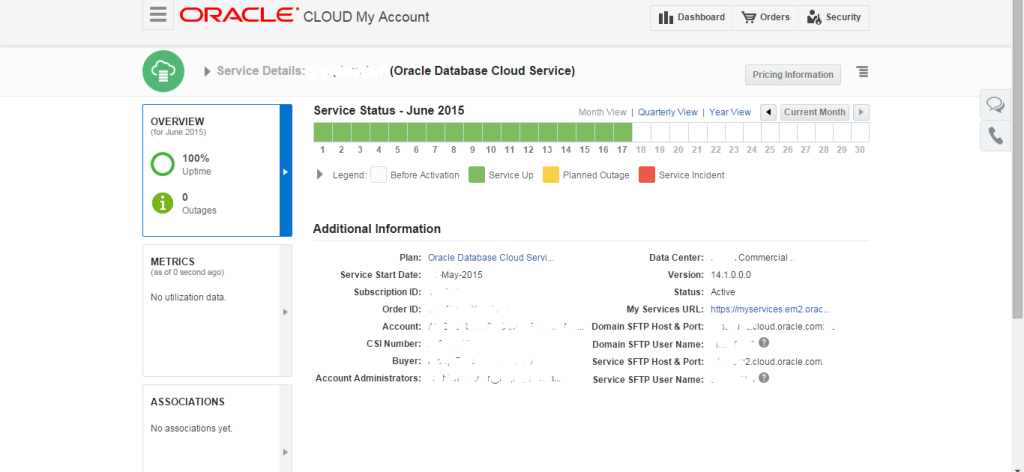This screenshot has width=1024, height=472.
Task: Go to previous month arrow
Action: coord(769,112)
